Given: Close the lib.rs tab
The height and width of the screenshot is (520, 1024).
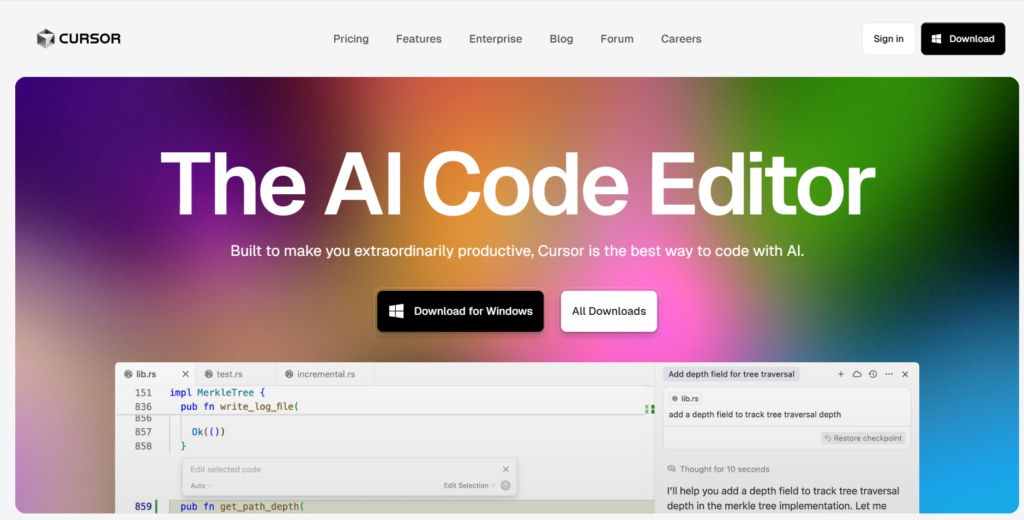Looking at the screenshot, I should pyautogui.click(x=185, y=374).
